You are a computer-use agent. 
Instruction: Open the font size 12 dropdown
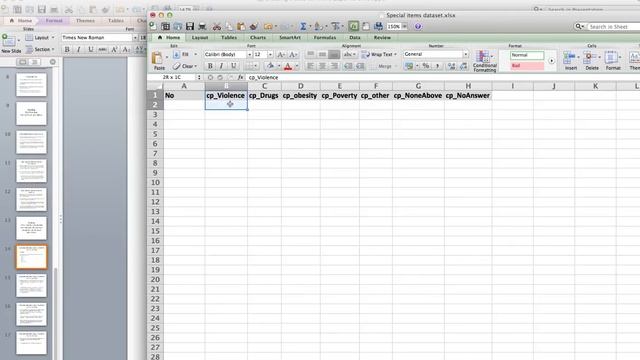tap(270, 54)
